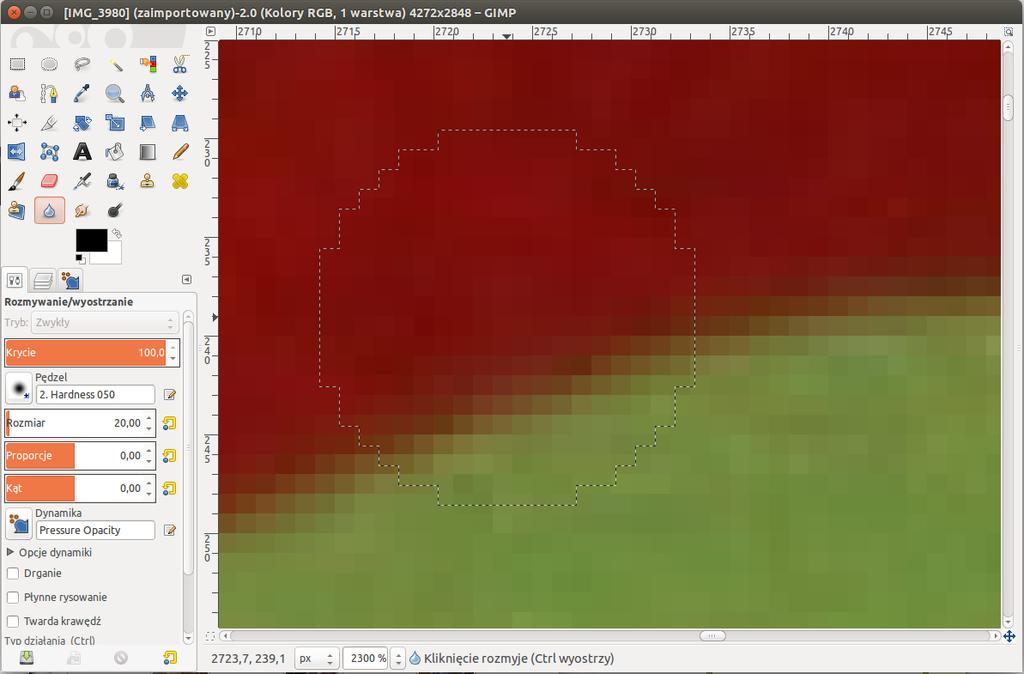The width and height of the screenshot is (1024, 674).
Task: Select the Paths tool
Action: coord(49,93)
